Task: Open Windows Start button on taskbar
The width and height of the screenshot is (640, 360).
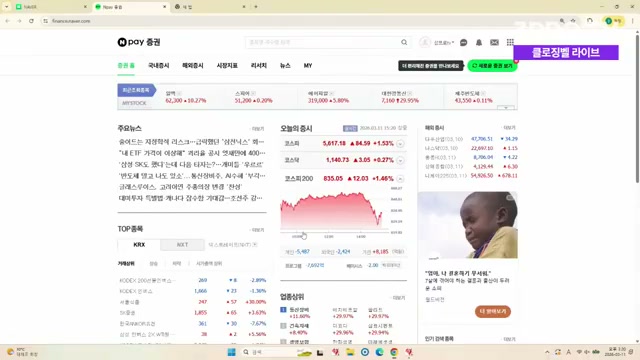Action: point(231,352)
